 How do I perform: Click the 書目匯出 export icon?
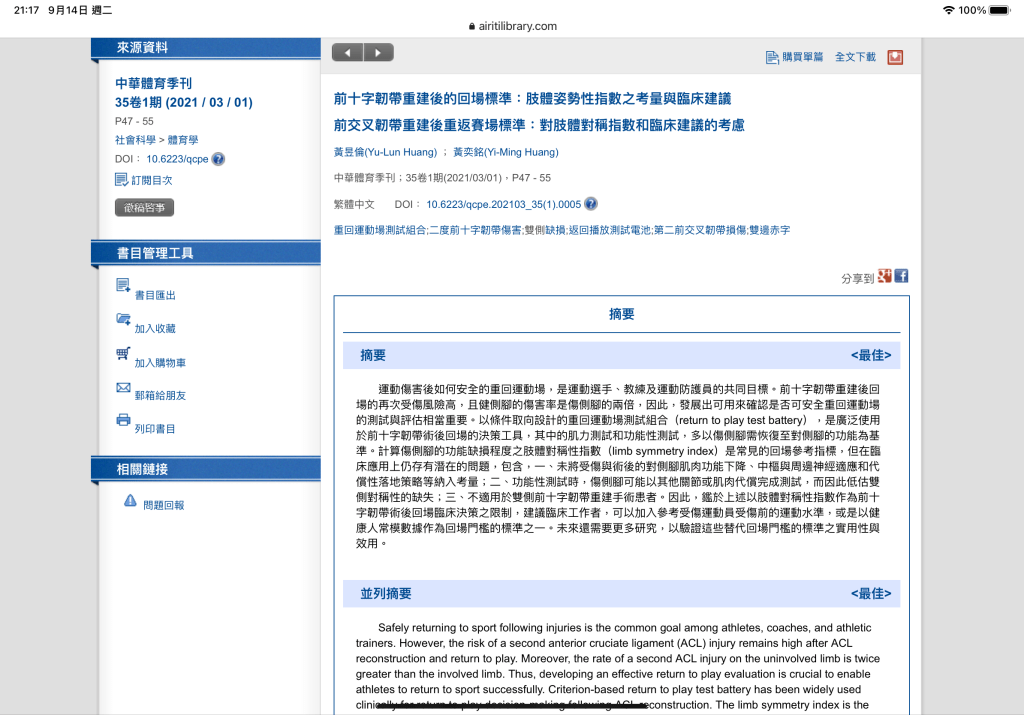pos(123,287)
